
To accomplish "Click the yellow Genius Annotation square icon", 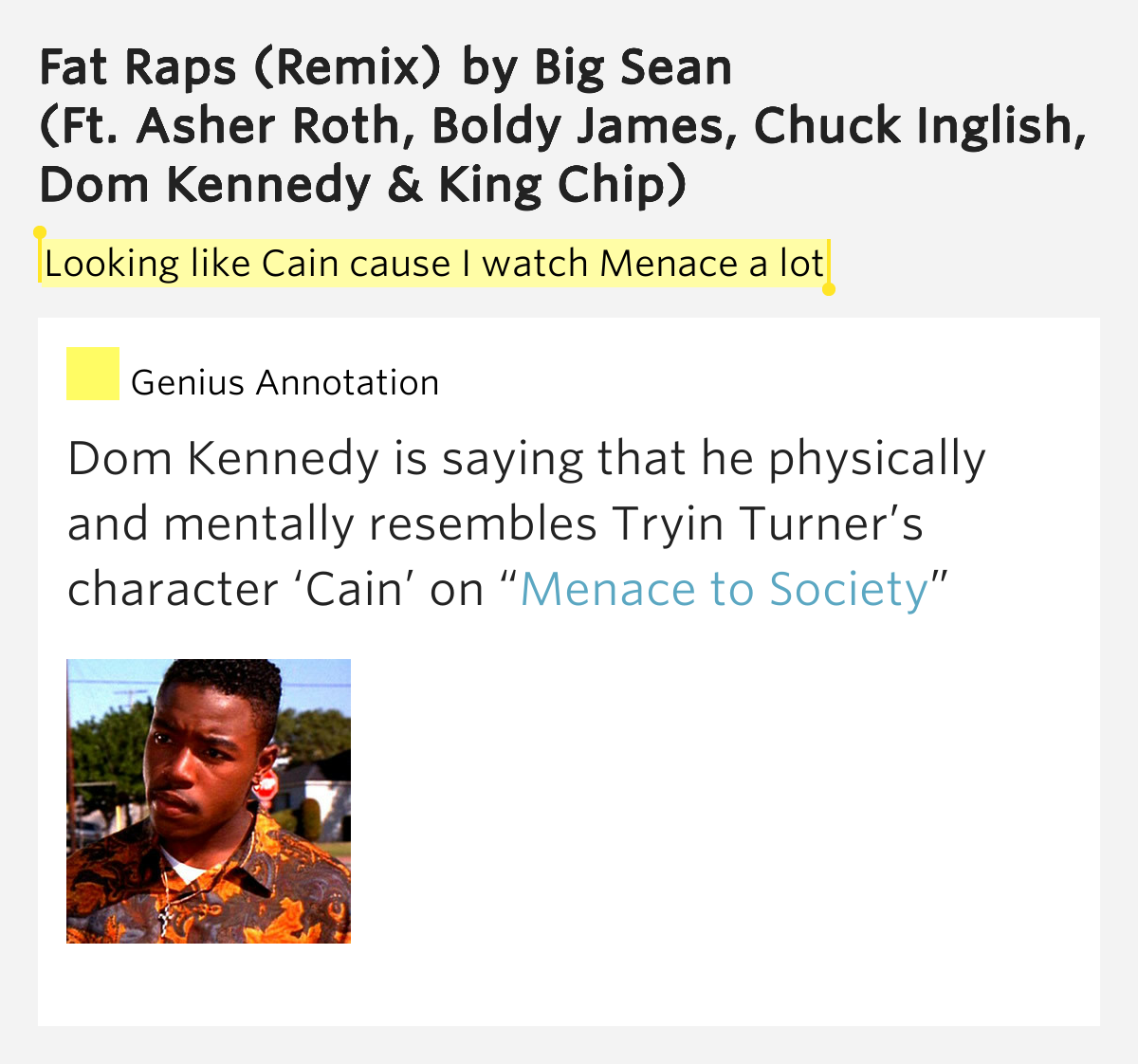I will (93, 374).
